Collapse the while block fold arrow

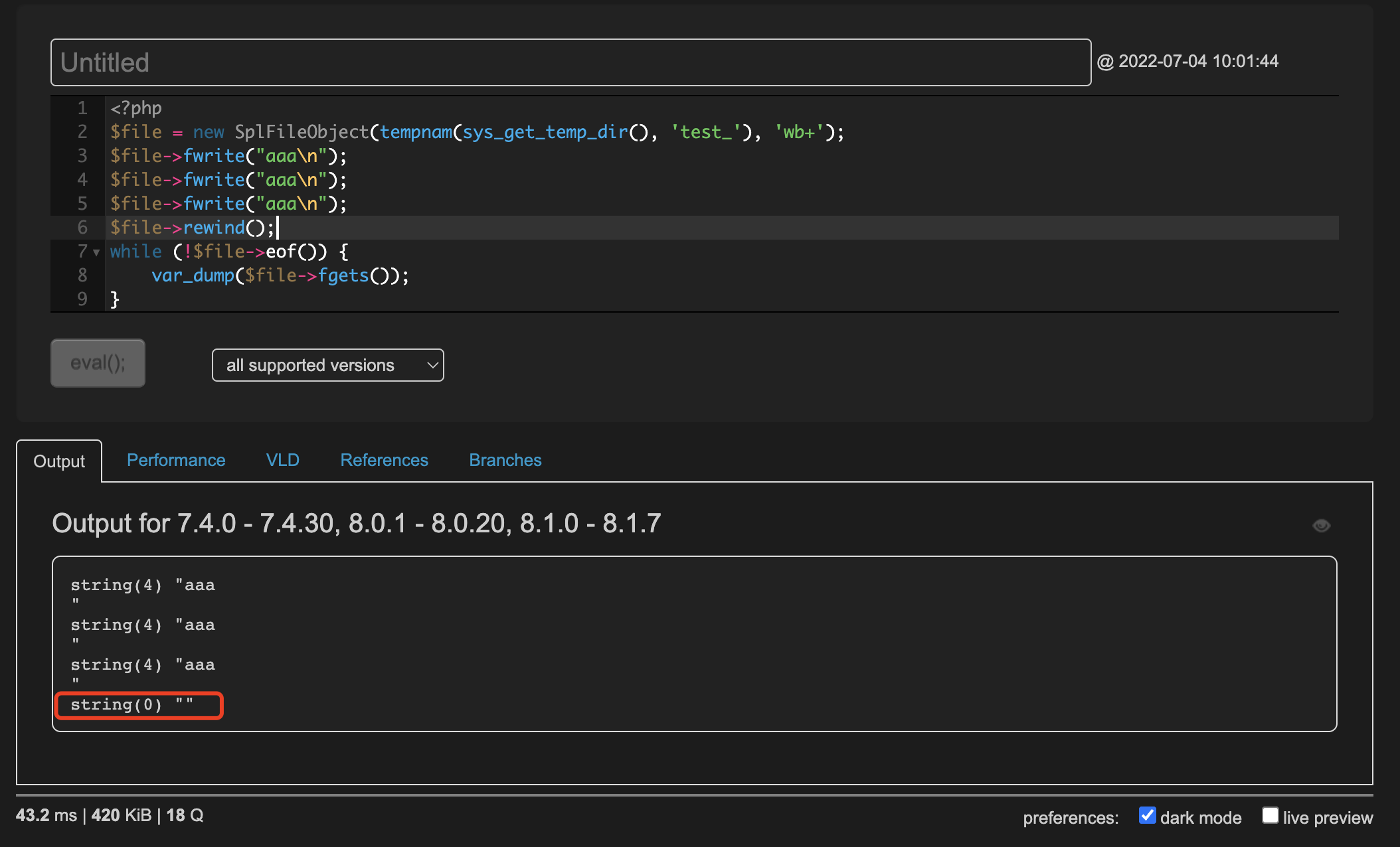pos(96,252)
